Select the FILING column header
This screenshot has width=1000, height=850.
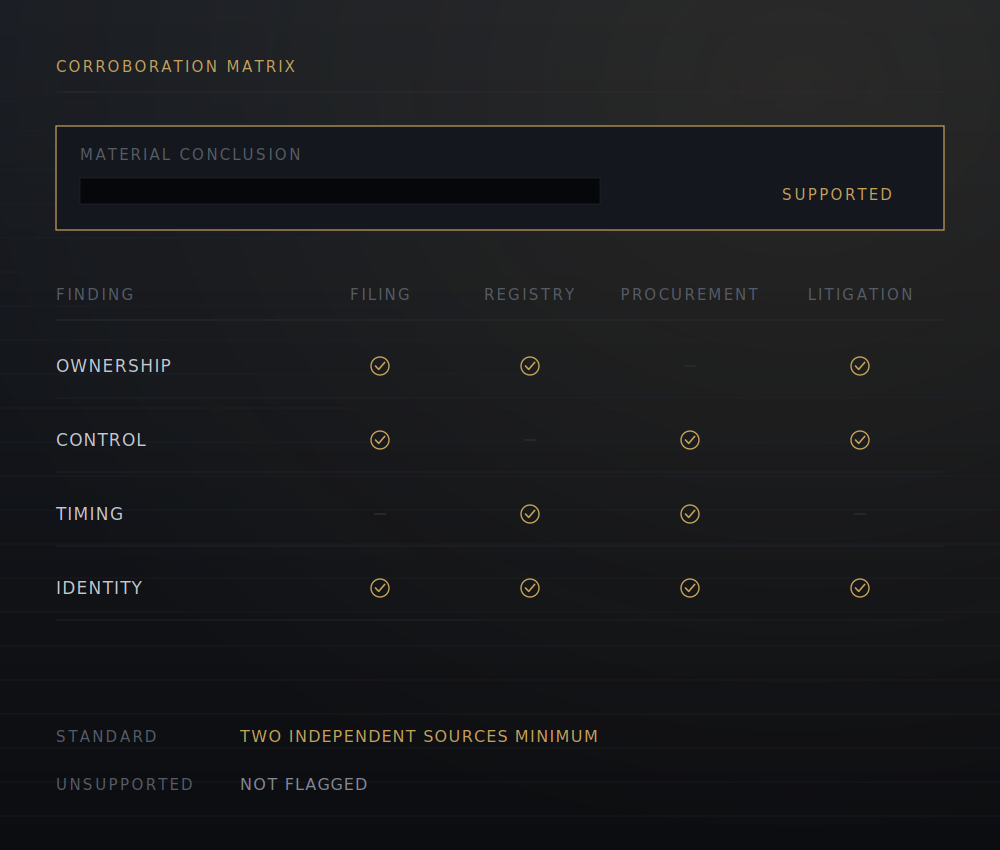(x=380, y=295)
